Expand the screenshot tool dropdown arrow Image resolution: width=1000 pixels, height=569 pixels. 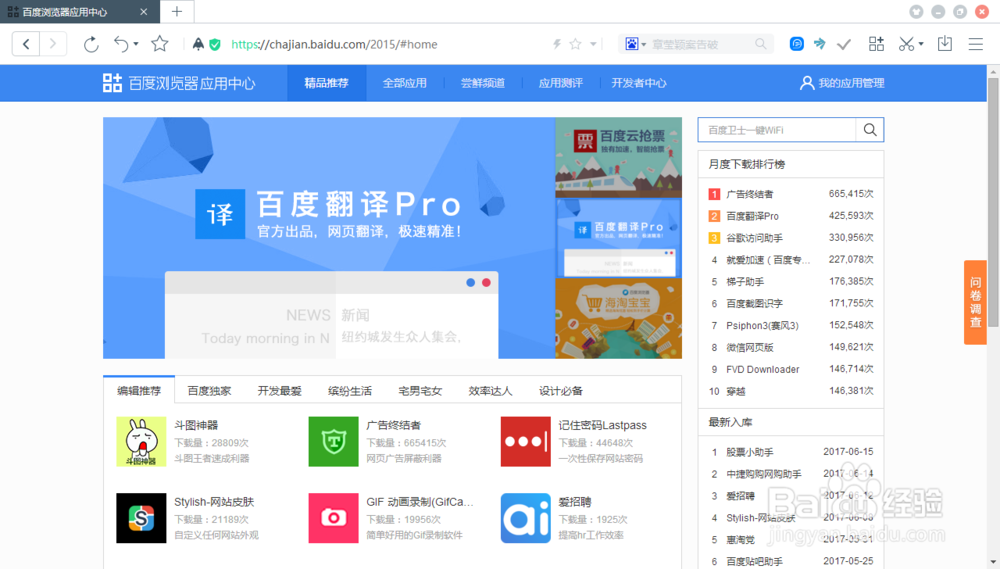[x=921, y=44]
